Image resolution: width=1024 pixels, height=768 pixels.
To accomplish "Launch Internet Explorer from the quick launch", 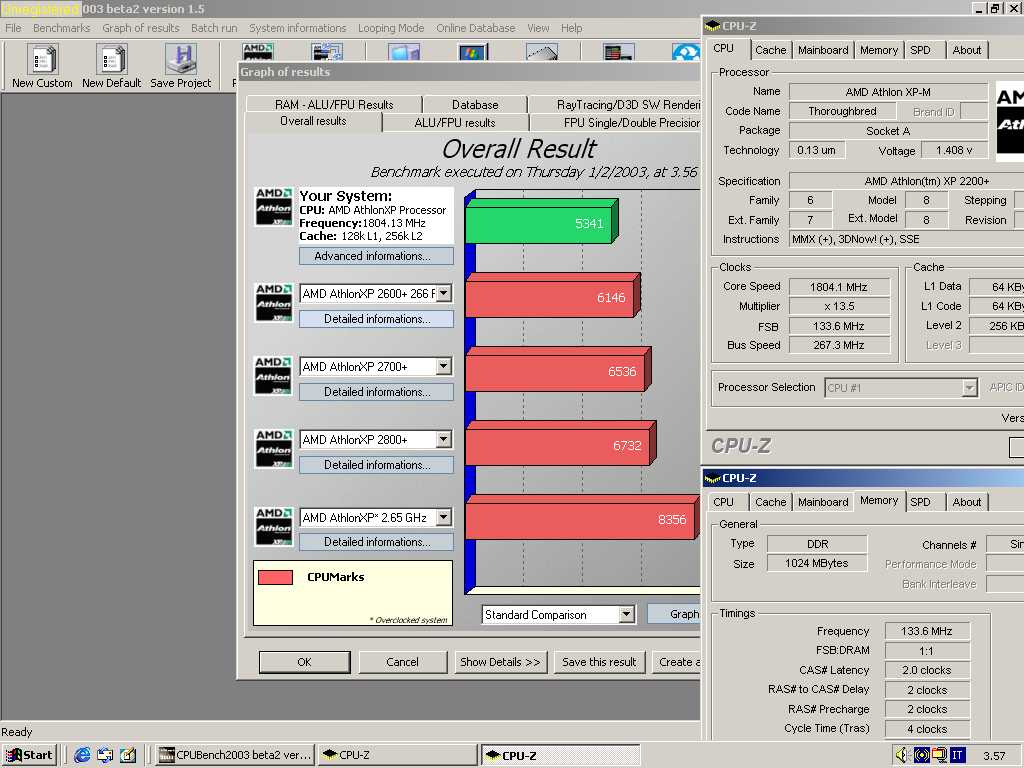I will tap(82, 755).
